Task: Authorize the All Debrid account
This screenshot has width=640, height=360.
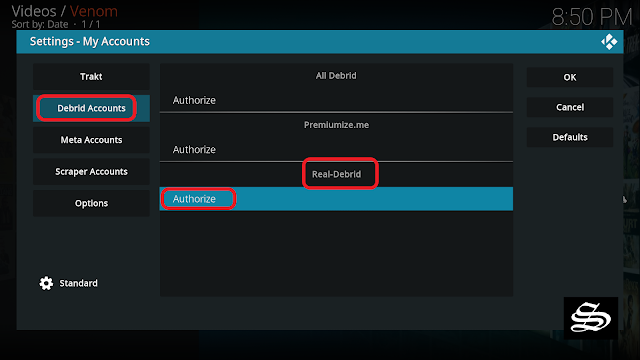Action: tap(336, 100)
